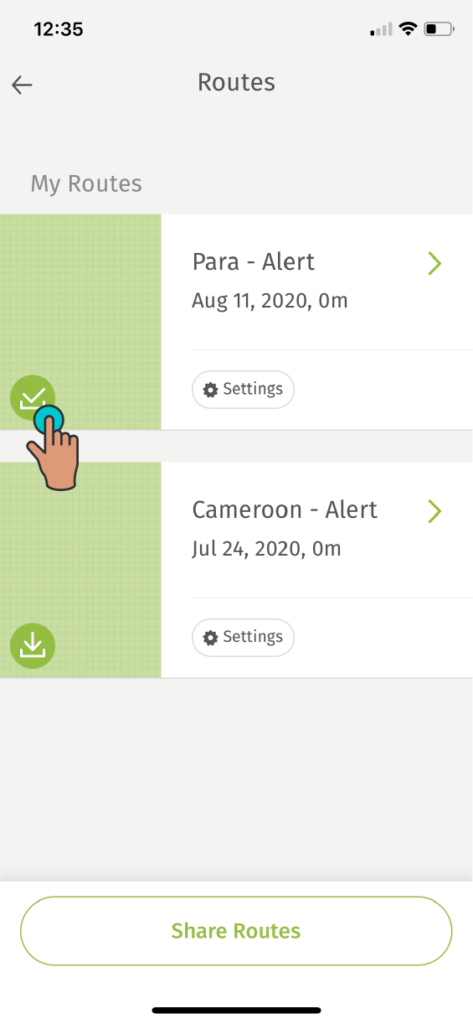Open Settings for Para - Alert route
The height and width of the screenshot is (1024, 473).
pyautogui.click(x=243, y=390)
